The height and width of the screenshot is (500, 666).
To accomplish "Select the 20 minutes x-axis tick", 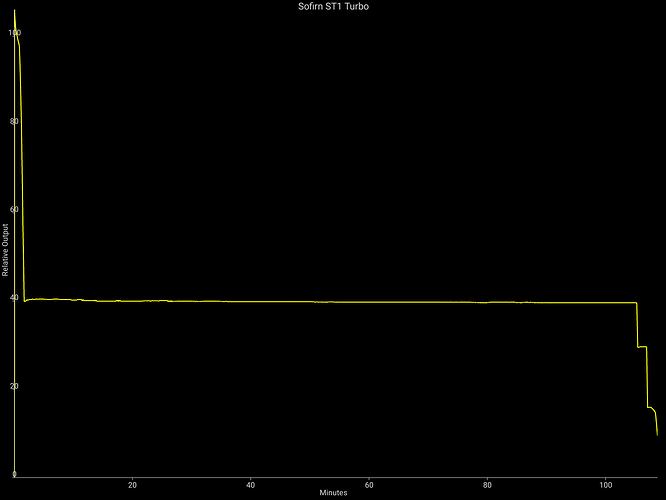I will point(132,485).
